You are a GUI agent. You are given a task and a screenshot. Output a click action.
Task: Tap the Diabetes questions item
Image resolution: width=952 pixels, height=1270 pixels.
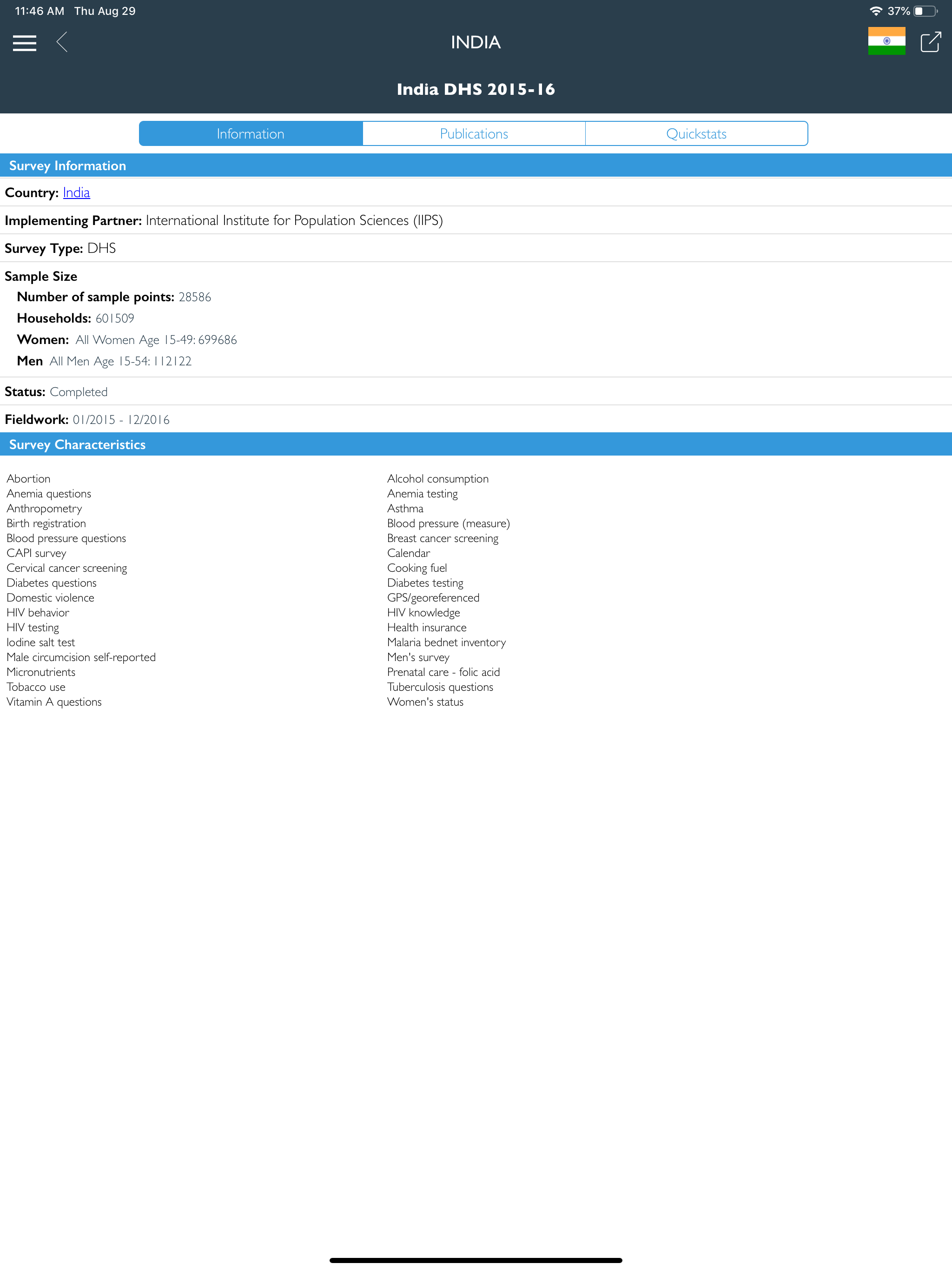click(52, 583)
